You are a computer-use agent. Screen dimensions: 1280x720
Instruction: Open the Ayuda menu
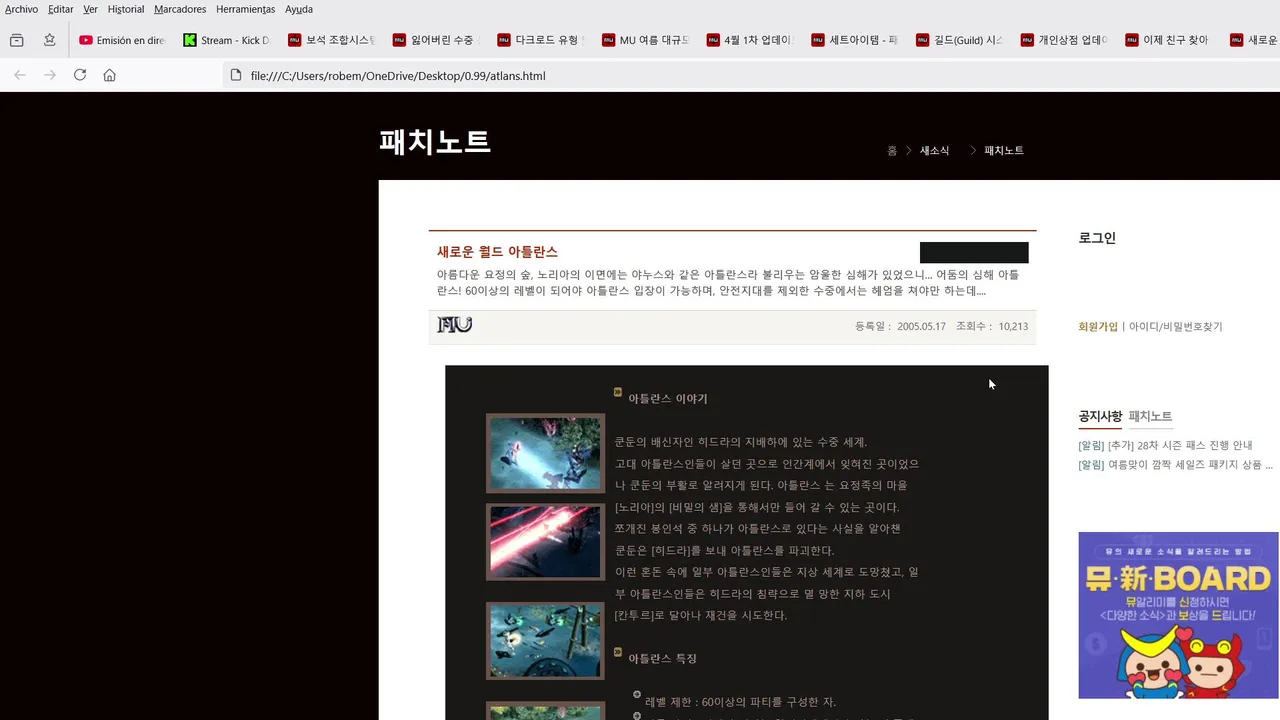299,9
